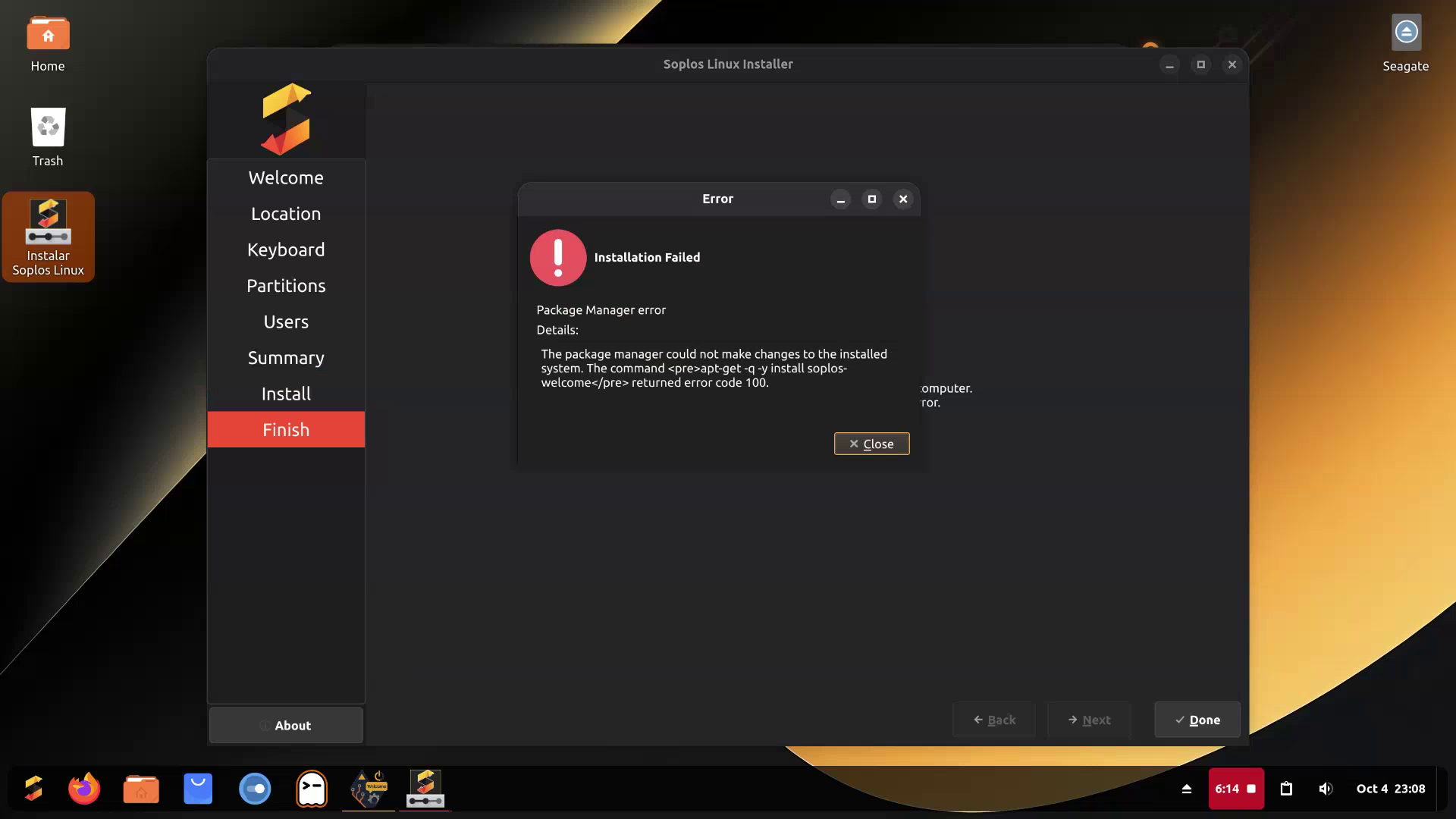The width and height of the screenshot is (1456, 819).
Task: Close the Error dialog with title X
Action: 902,199
